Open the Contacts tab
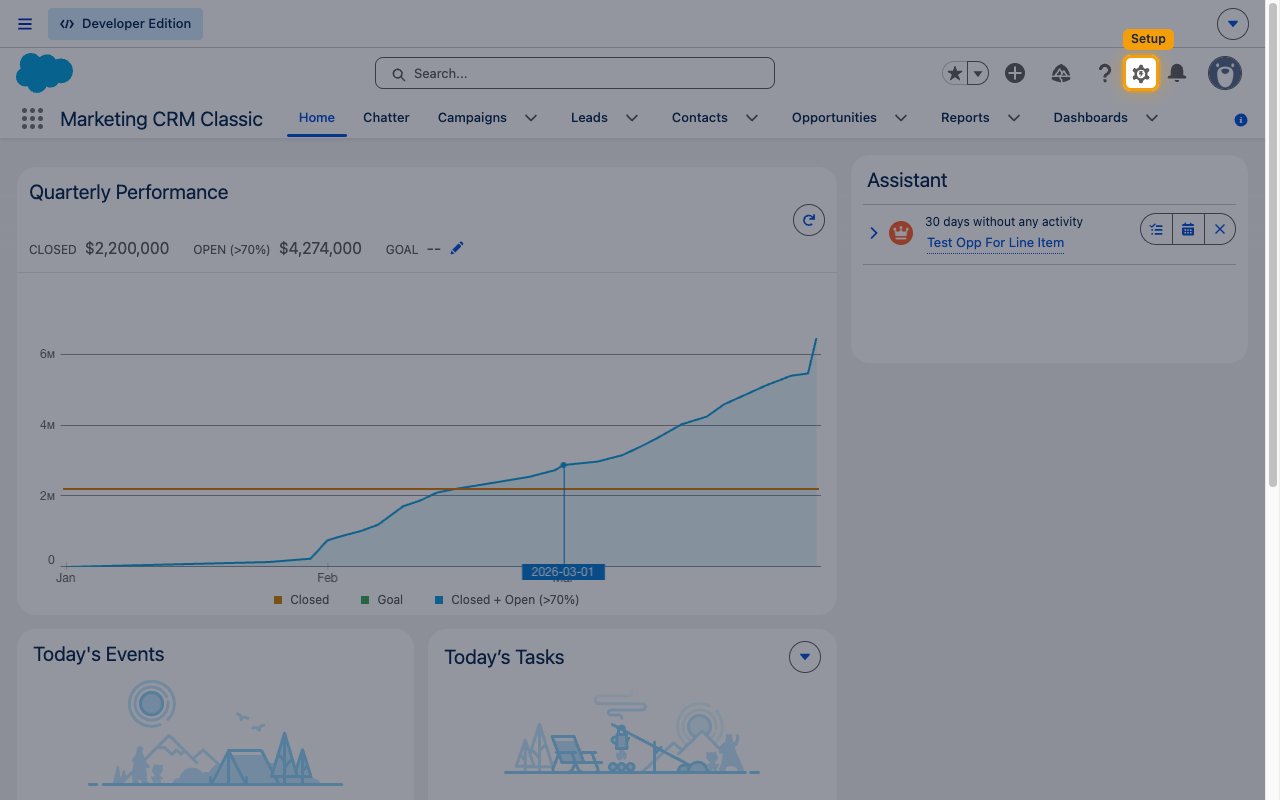 tap(700, 118)
